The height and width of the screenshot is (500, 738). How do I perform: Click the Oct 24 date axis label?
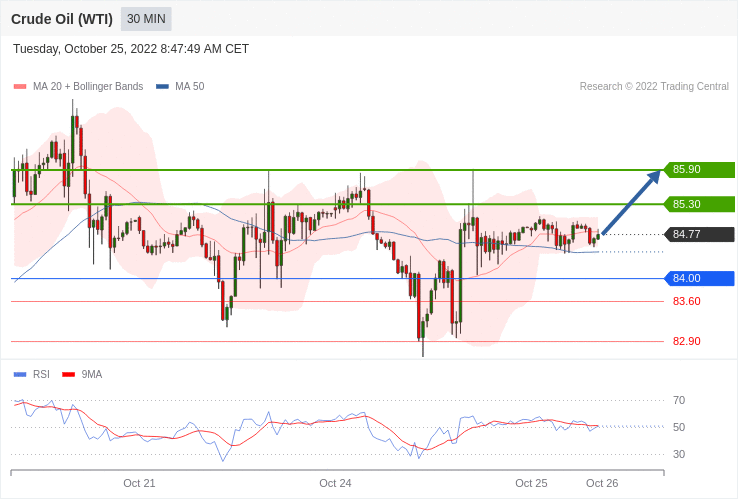point(335,483)
